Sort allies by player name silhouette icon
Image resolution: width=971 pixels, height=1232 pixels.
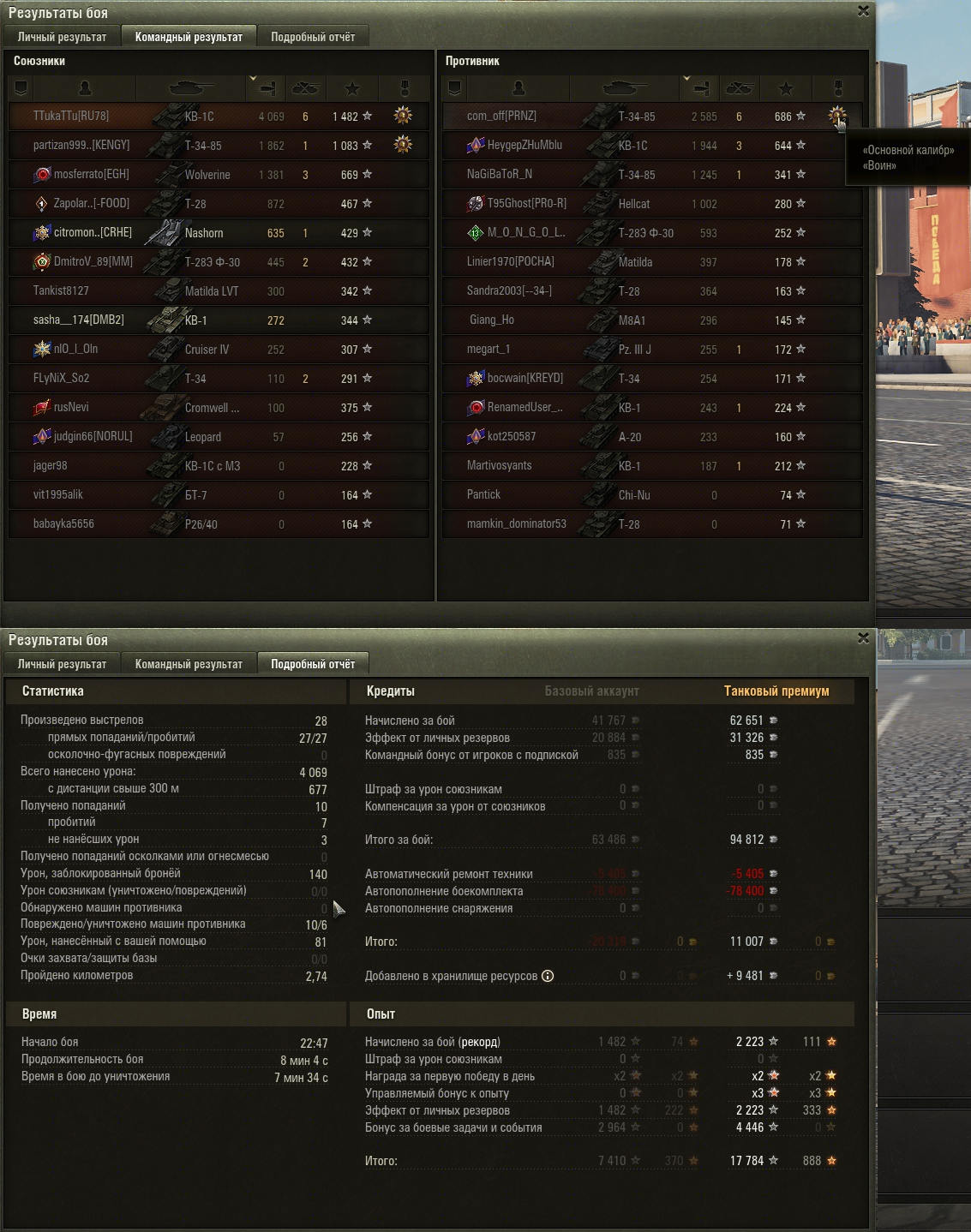coord(85,88)
